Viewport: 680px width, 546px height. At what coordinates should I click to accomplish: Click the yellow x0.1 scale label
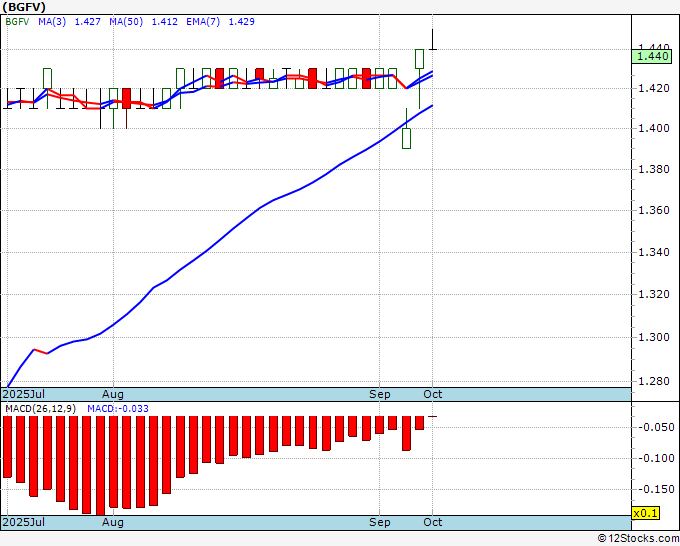click(x=646, y=513)
